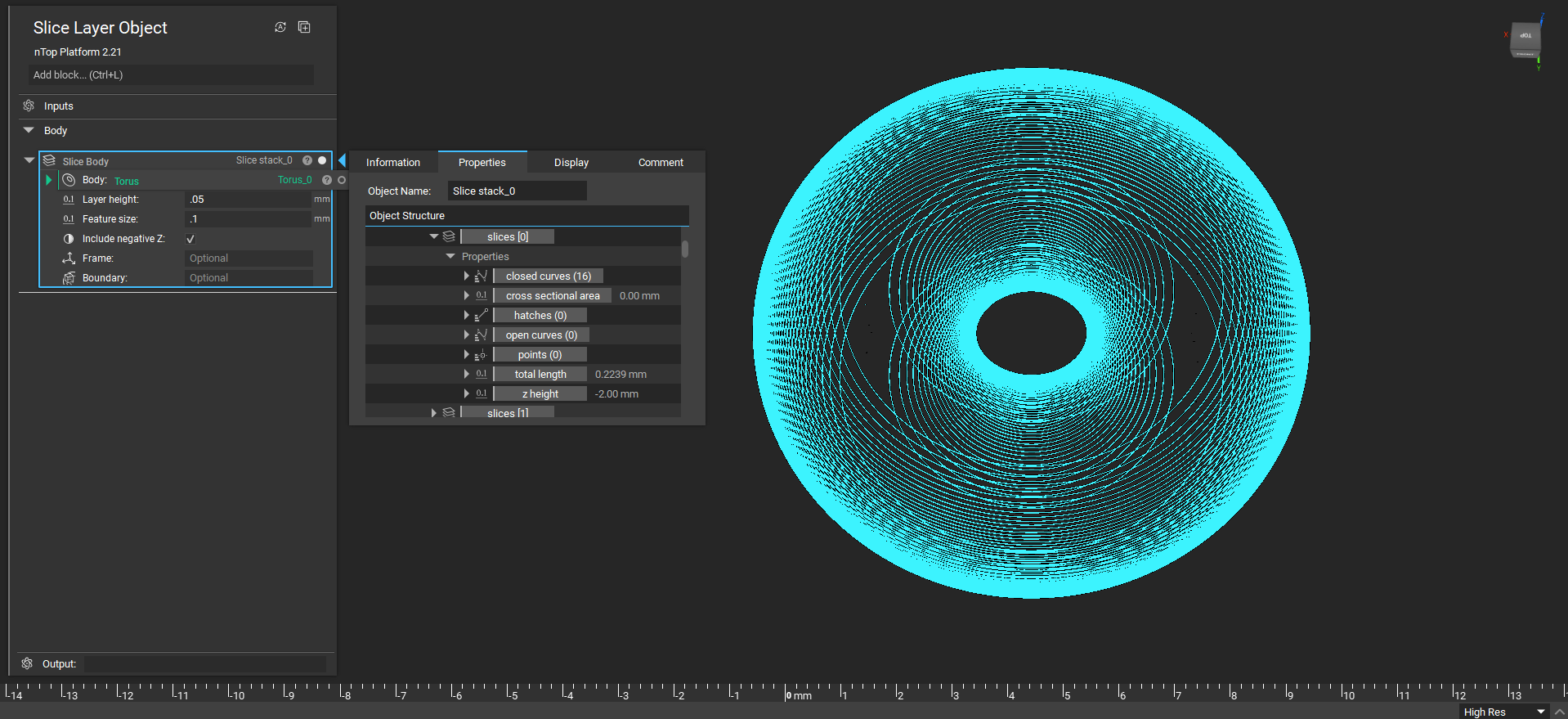Click the Boundary optional input field
1568x719 pixels.
[249, 278]
